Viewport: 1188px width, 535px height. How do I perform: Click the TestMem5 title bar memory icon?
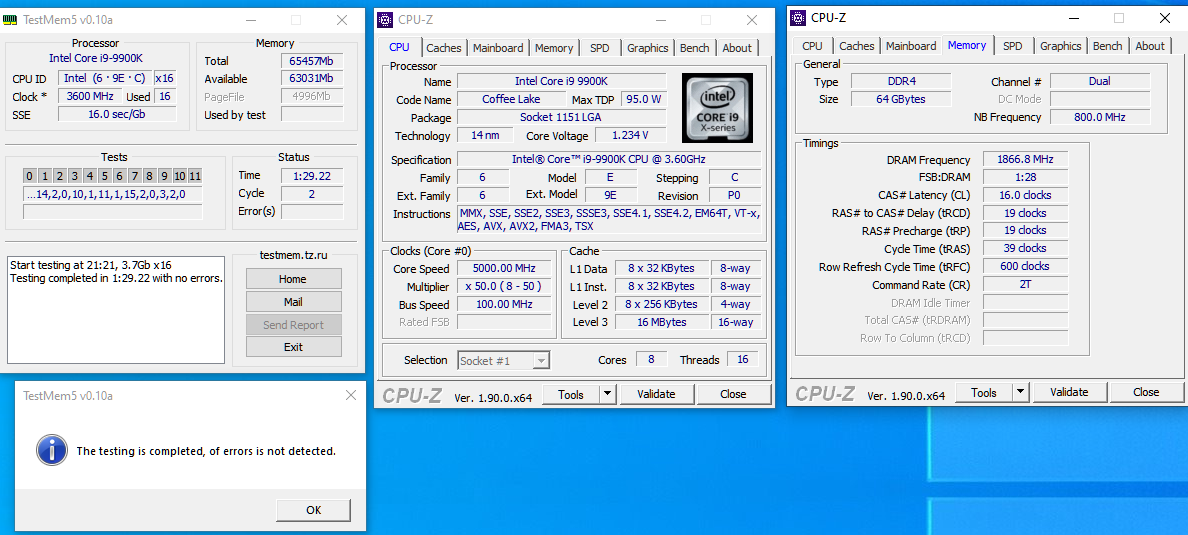pos(11,20)
